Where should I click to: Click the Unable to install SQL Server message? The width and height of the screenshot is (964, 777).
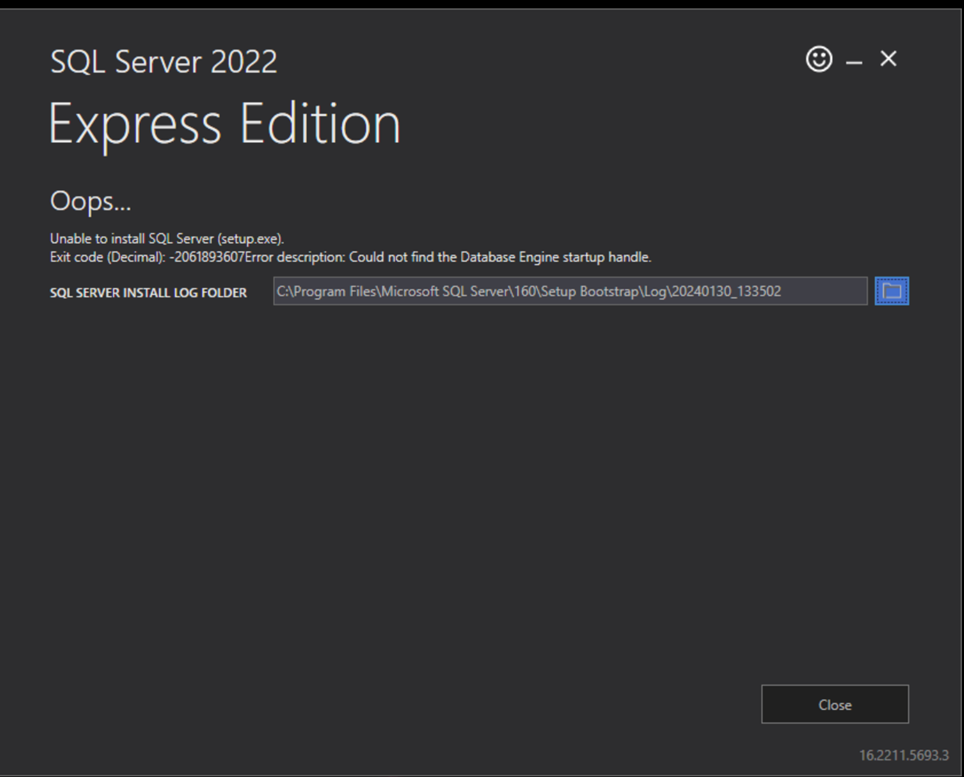[x=169, y=238]
